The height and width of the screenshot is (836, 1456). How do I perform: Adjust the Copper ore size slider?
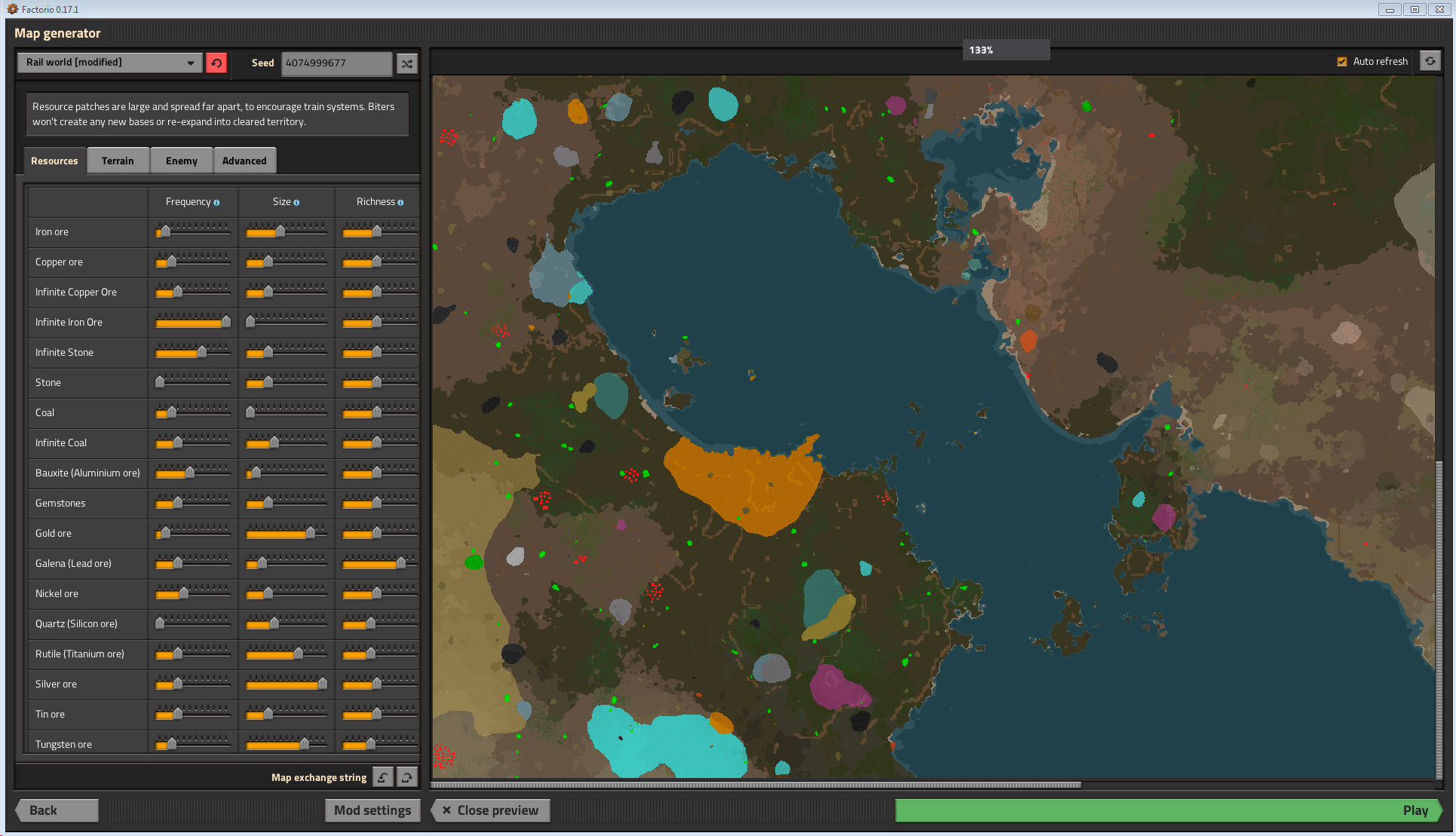tap(286, 262)
